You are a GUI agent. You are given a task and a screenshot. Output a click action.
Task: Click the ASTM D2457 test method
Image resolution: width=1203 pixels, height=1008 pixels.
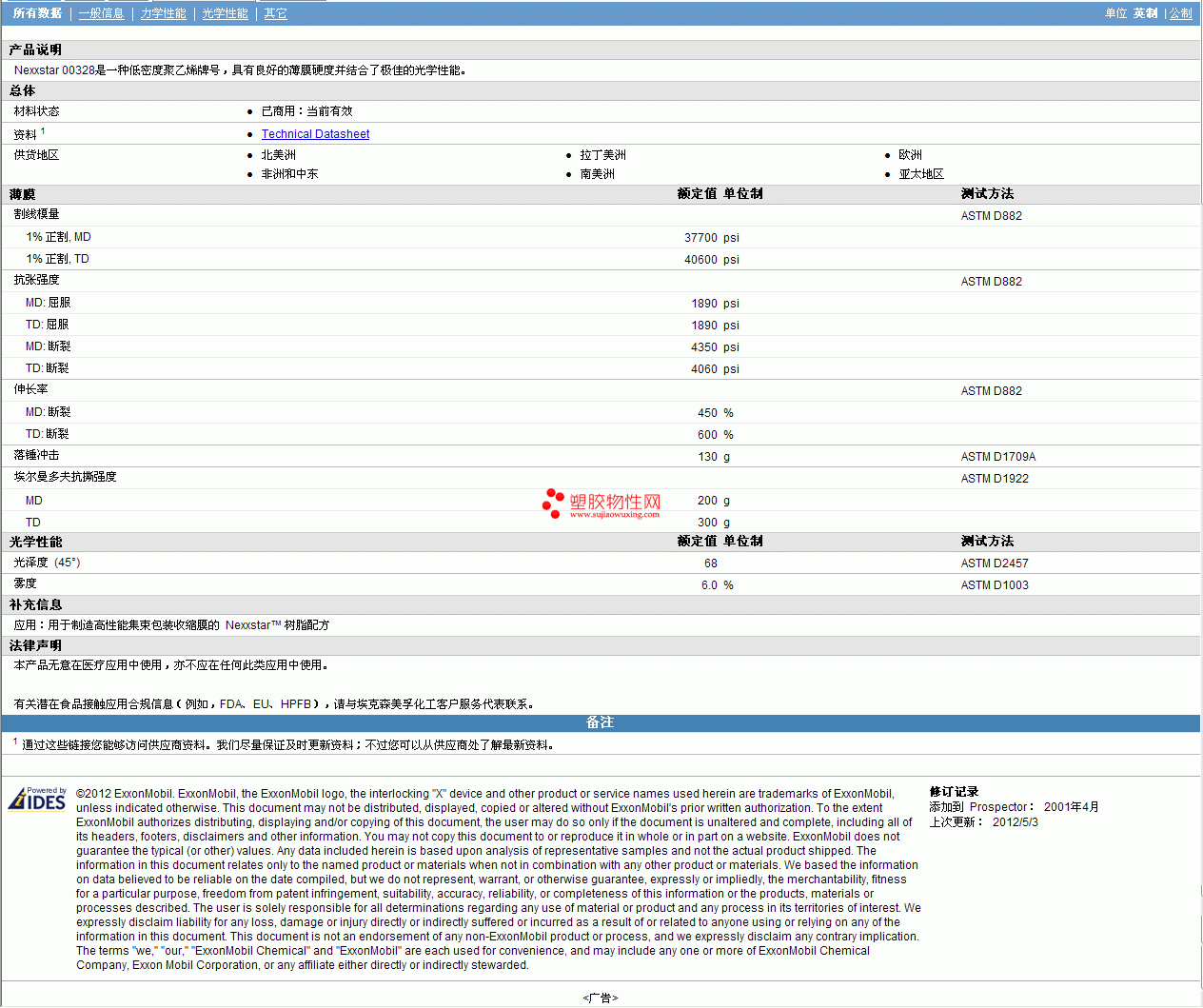click(996, 563)
